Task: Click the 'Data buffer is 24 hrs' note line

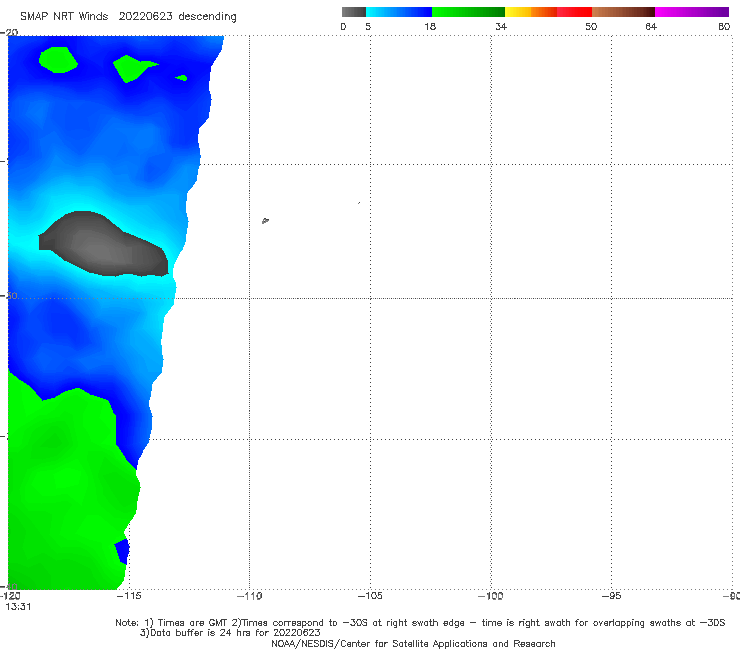Action: pyautogui.click(x=230, y=633)
